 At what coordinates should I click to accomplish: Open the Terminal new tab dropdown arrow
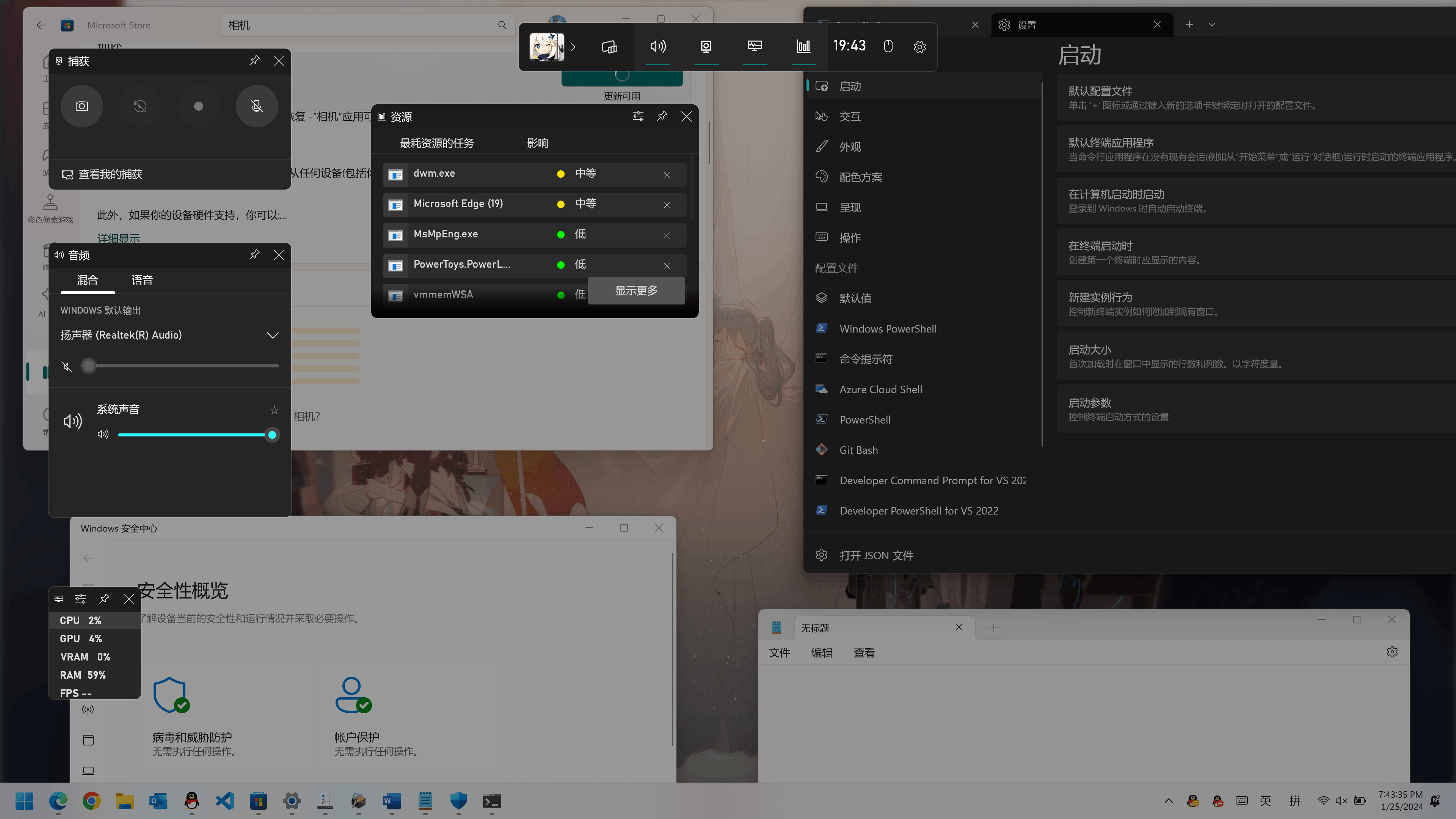(x=1212, y=25)
